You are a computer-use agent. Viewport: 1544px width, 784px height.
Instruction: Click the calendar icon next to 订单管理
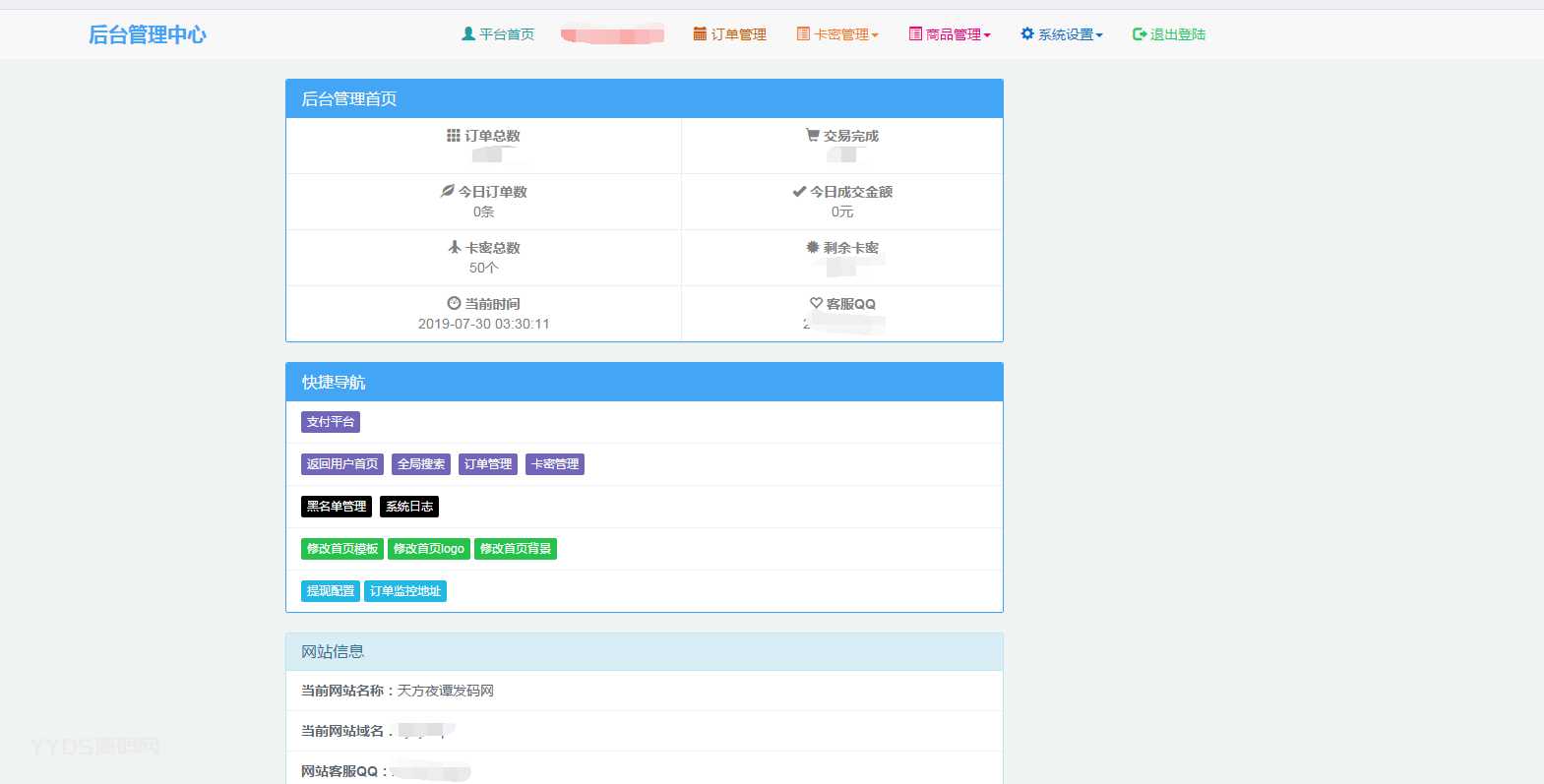(700, 33)
